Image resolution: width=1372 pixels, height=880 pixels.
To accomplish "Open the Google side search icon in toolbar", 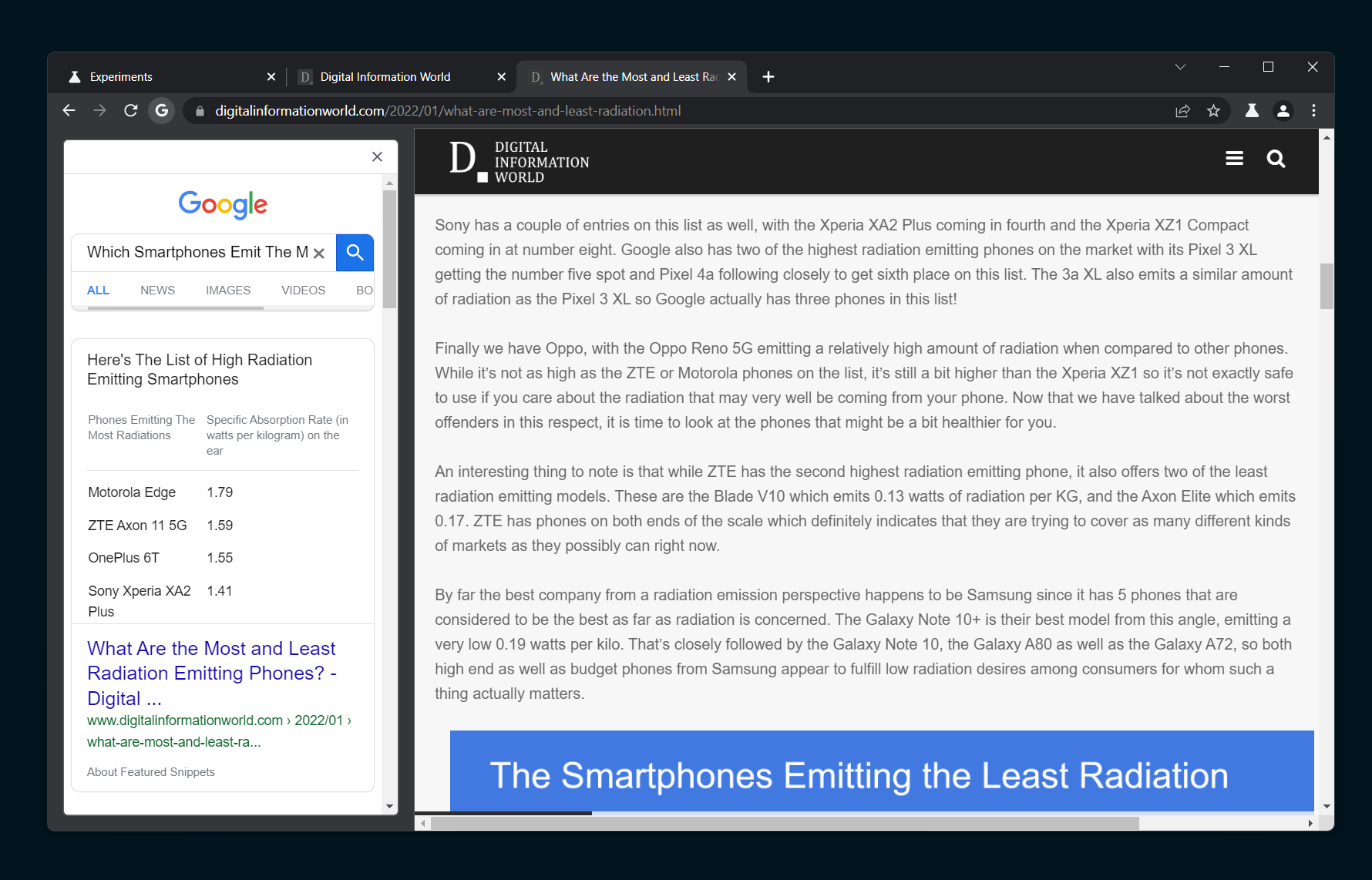I will pos(161,110).
